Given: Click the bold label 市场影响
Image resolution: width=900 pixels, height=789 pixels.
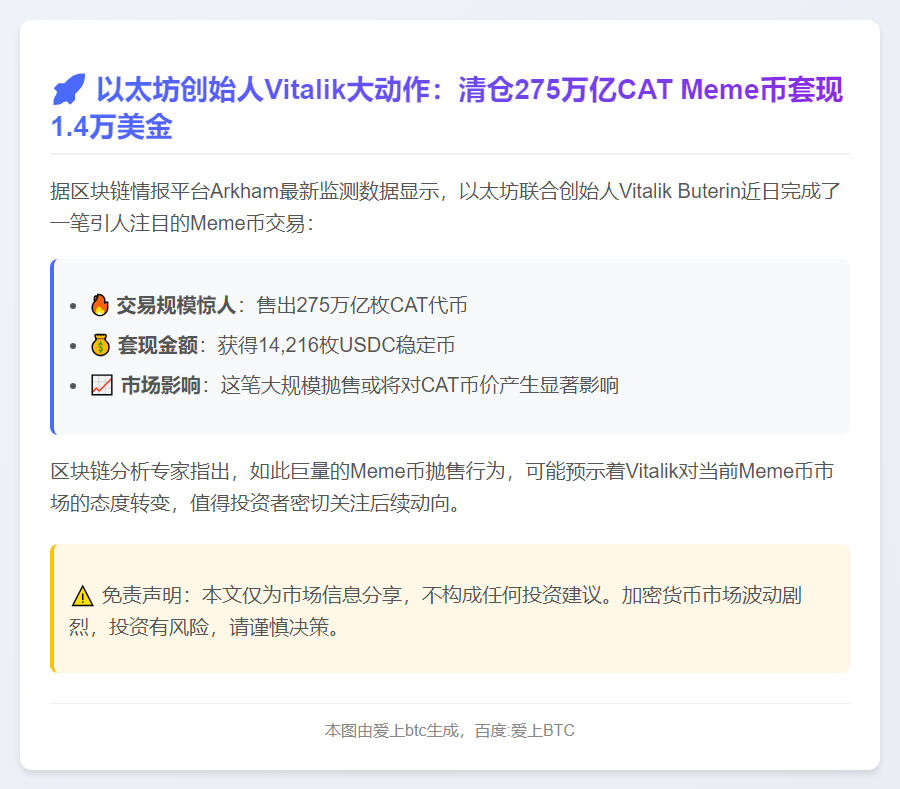Looking at the screenshot, I should point(161,386).
